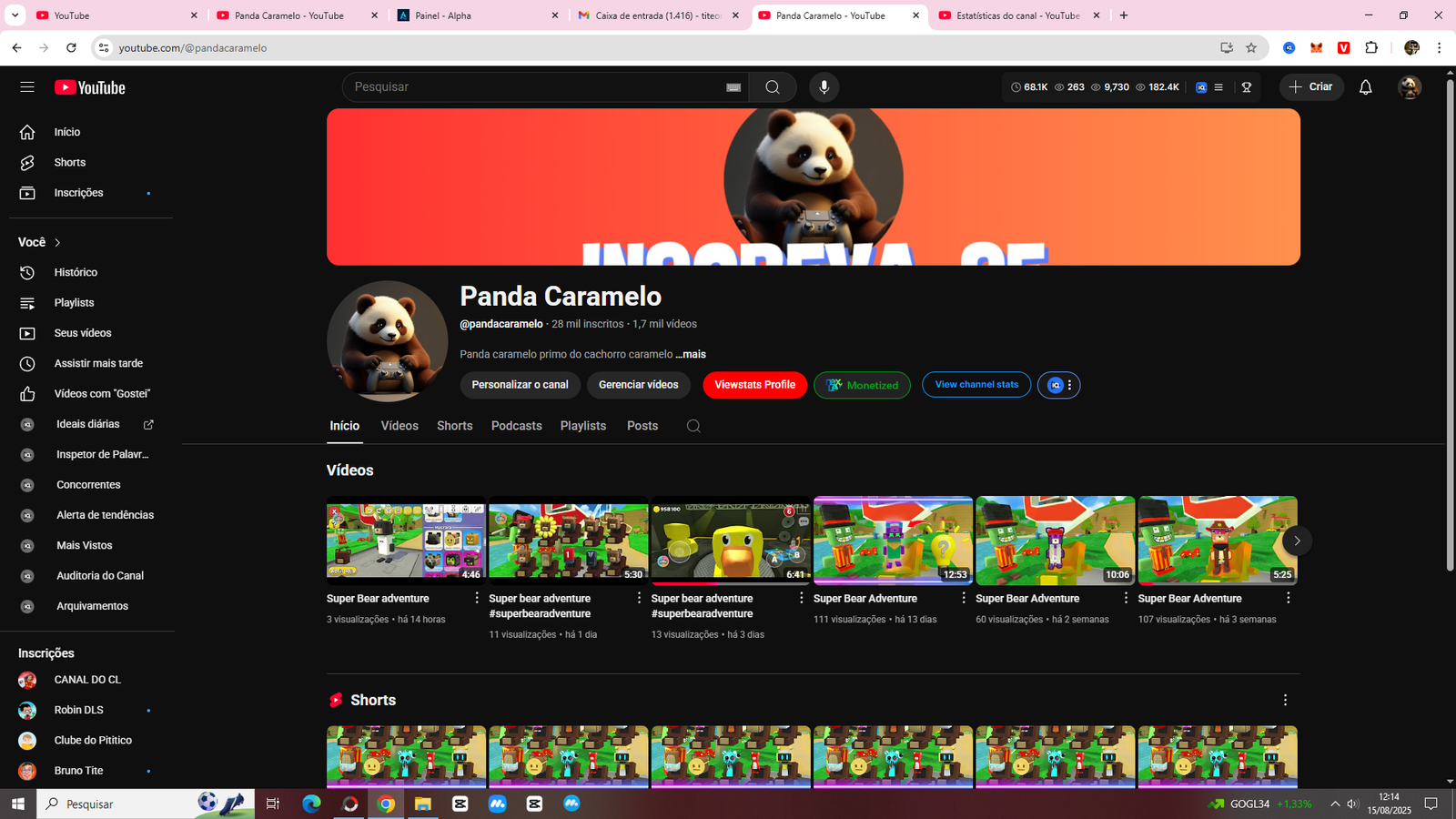Click the Monetized badge

tap(862, 385)
